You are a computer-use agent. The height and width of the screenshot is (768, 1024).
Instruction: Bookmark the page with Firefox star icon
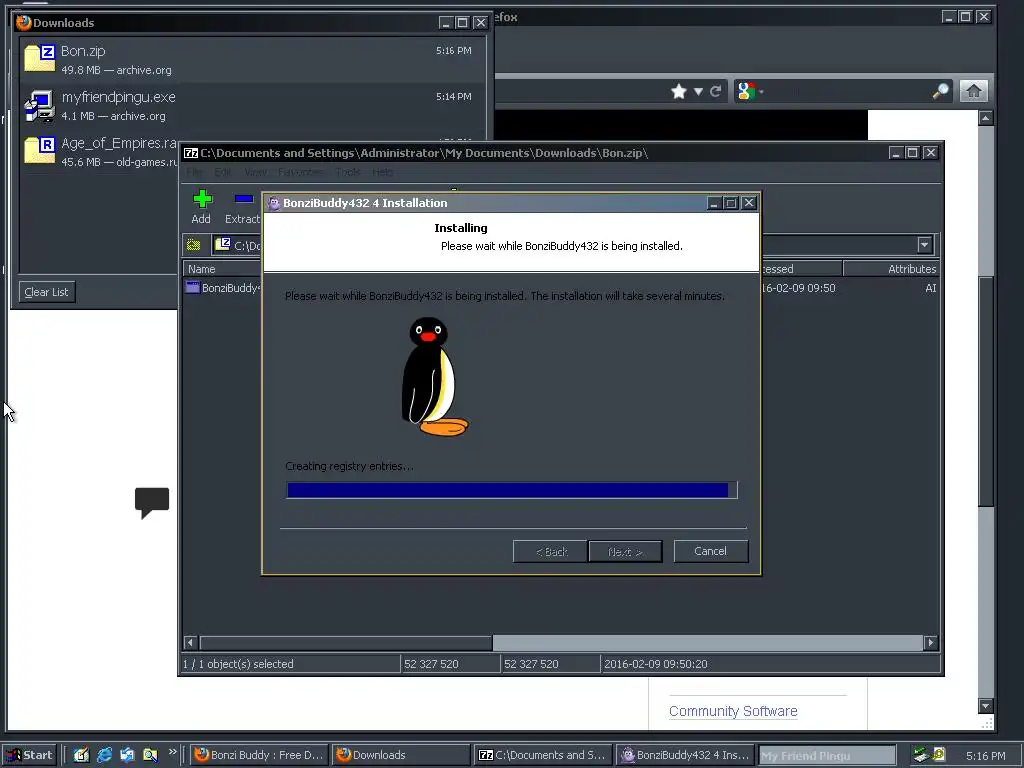click(679, 91)
